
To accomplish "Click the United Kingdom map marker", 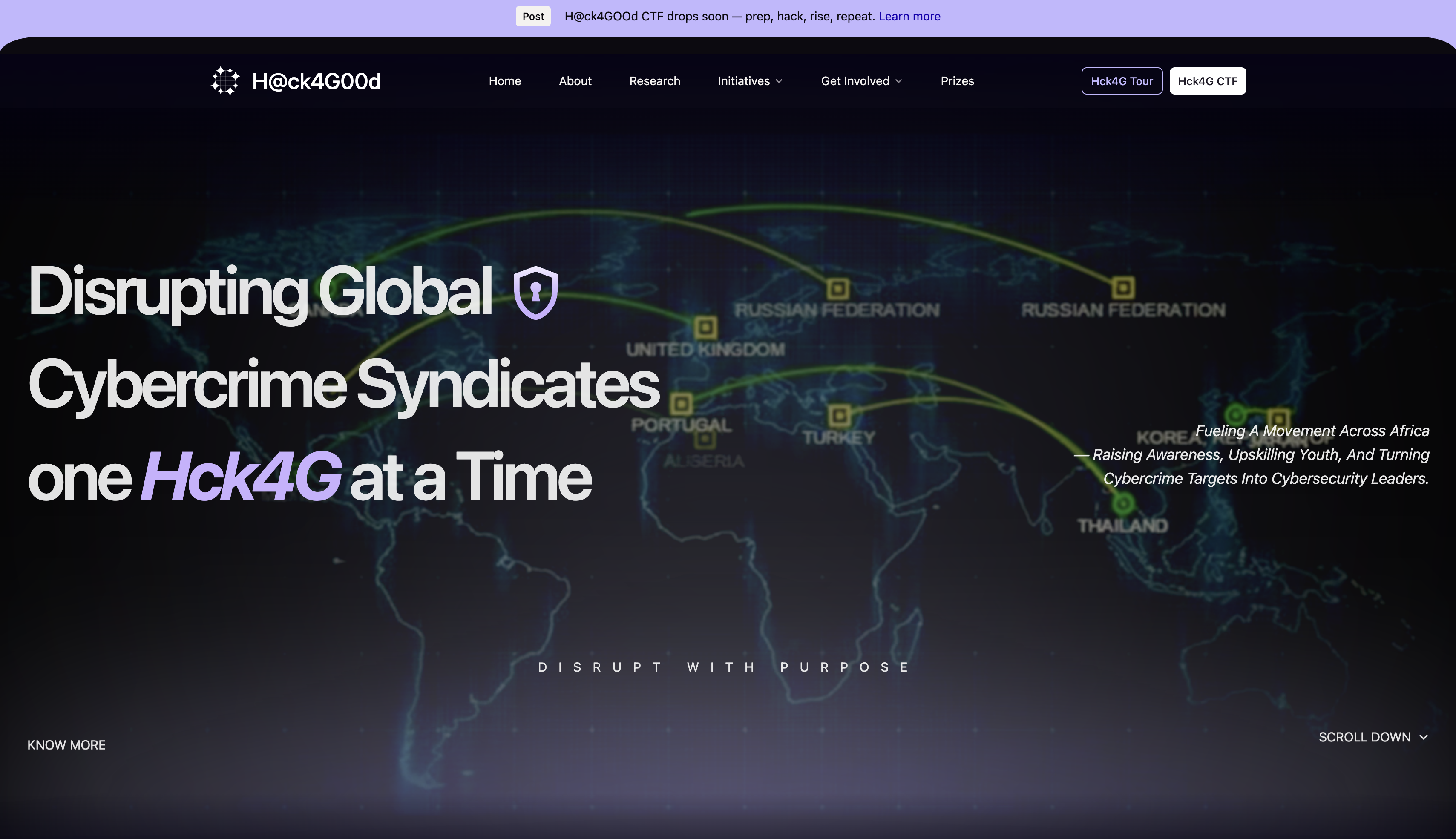I will (x=705, y=328).
